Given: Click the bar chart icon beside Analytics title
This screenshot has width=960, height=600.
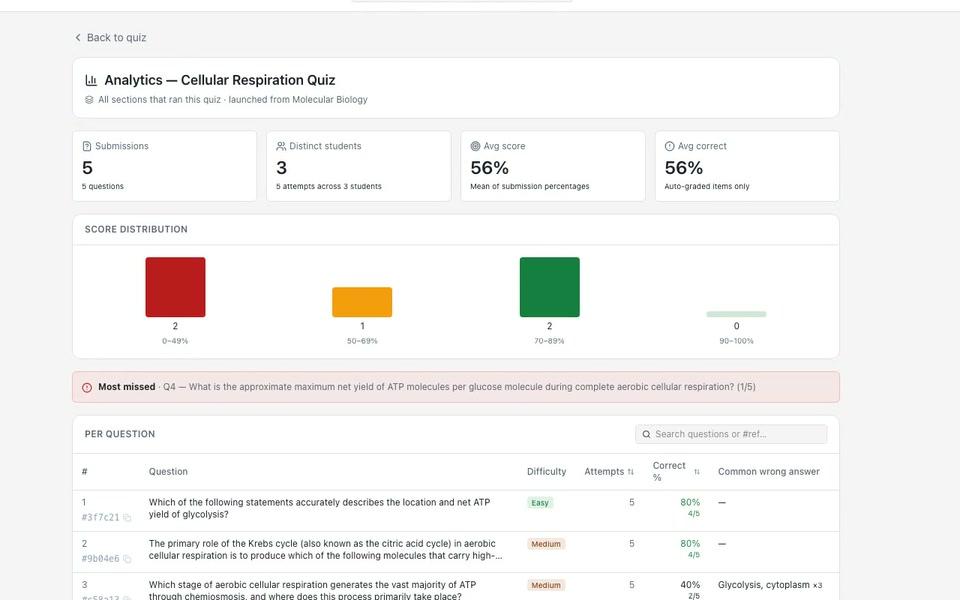Looking at the screenshot, I should point(91,80).
